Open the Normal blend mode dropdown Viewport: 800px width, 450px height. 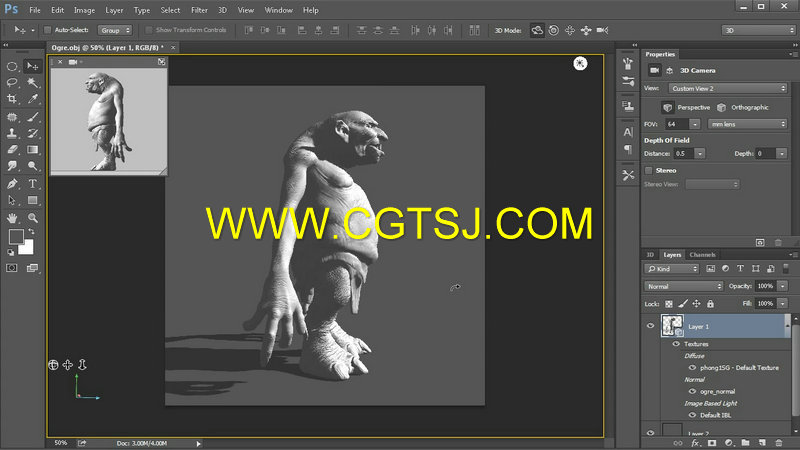tap(684, 286)
